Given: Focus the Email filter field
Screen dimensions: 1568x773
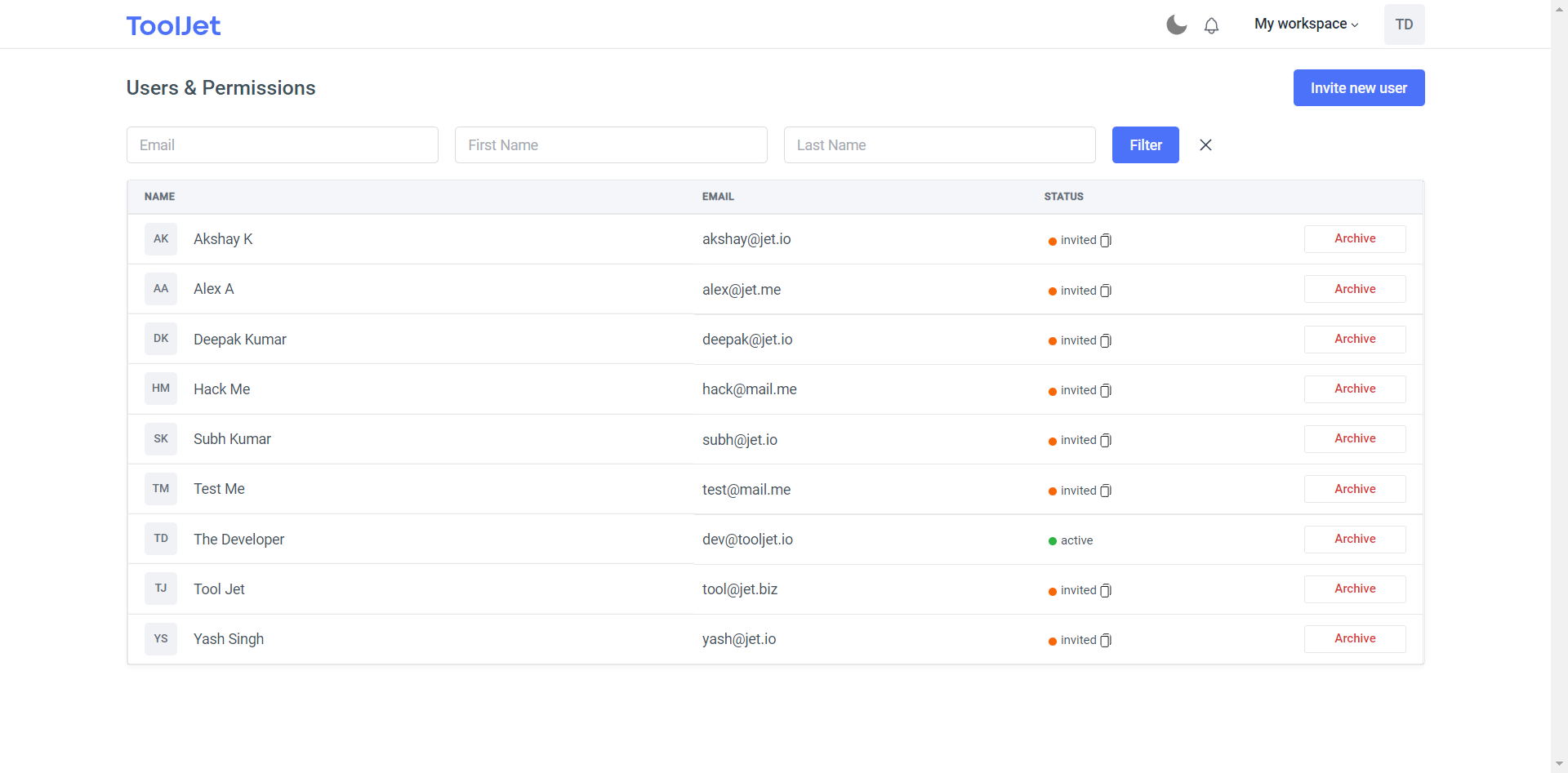Looking at the screenshot, I should [x=283, y=144].
